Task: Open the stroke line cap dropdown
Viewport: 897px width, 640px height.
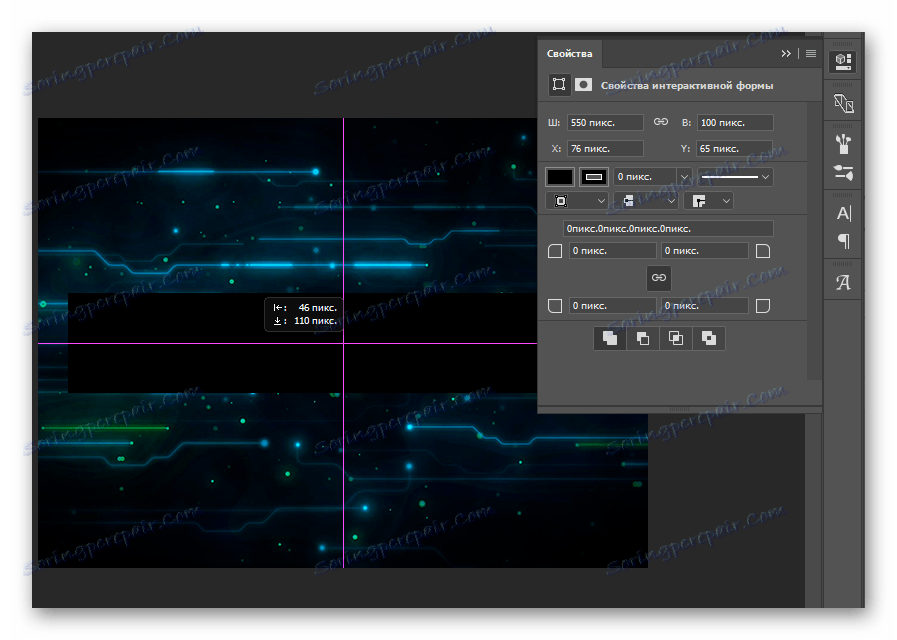Action: pos(645,201)
